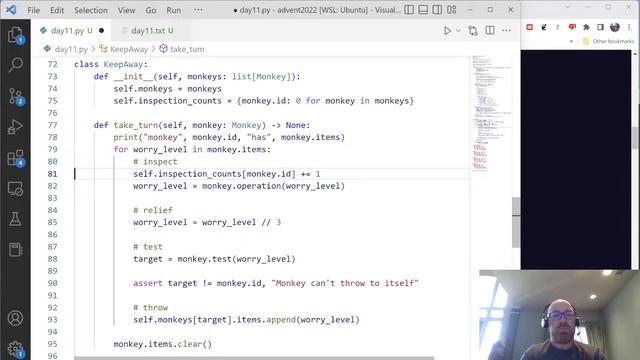Open the Go menu
The height and width of the screenshot is (360, 640).
tap(151, 10)
